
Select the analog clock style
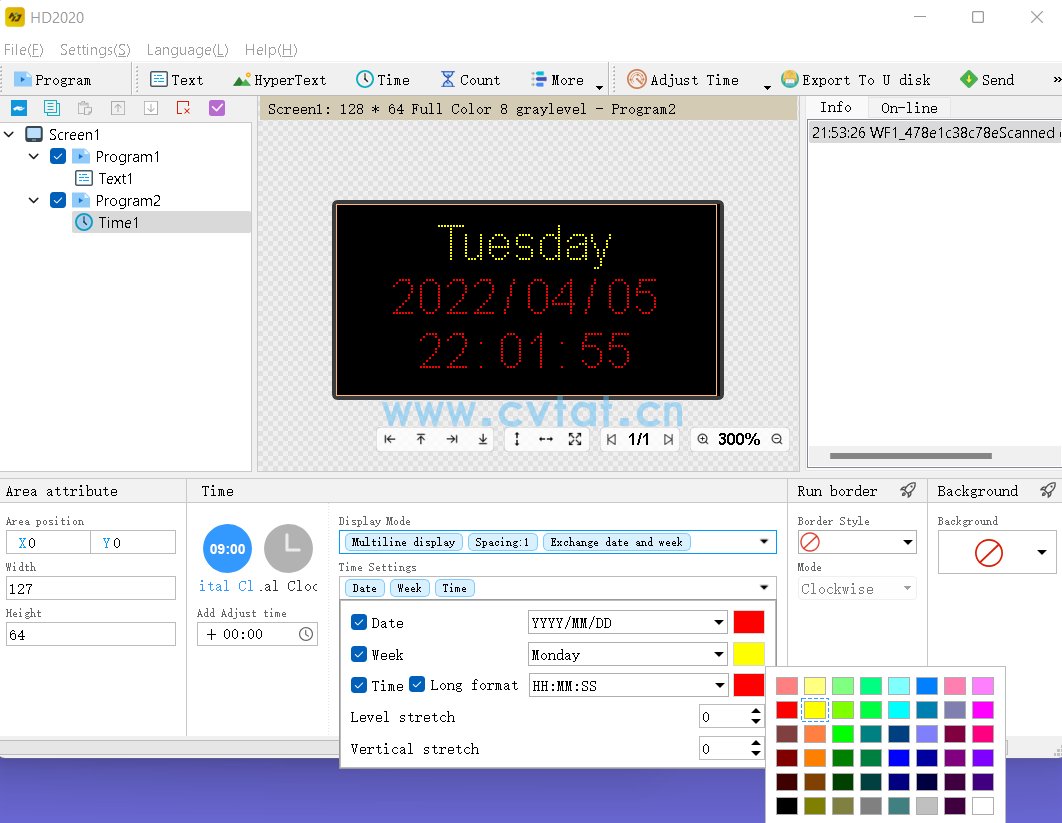[x=289, y=548]
